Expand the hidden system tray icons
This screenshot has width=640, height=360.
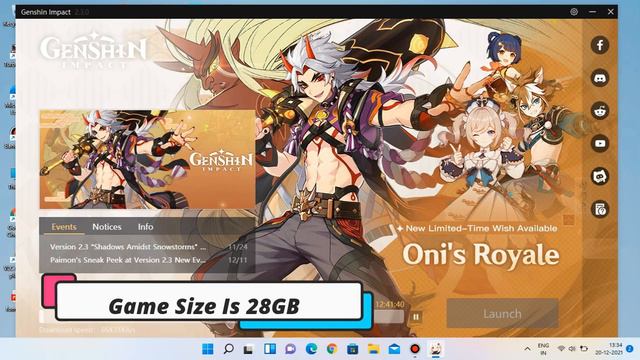[527, 349]
